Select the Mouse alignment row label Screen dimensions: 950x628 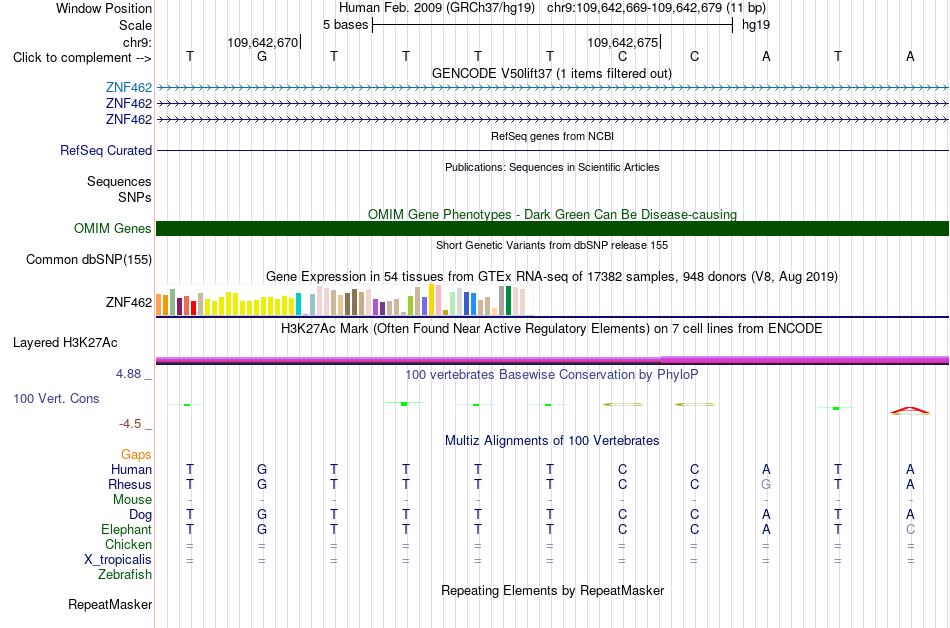(x=132, y=500)
